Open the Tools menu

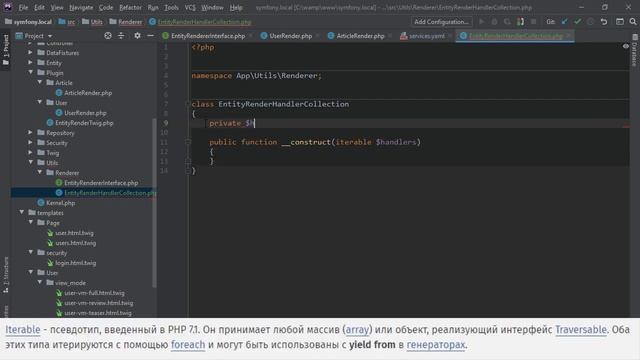coord(171,7)
